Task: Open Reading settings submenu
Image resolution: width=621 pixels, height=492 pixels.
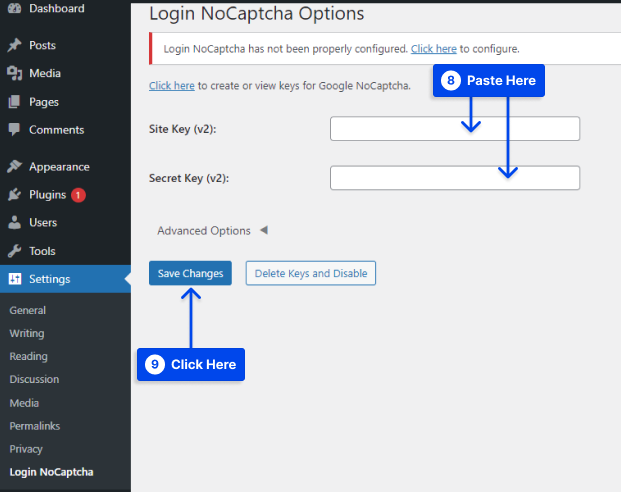Action: 29,356
